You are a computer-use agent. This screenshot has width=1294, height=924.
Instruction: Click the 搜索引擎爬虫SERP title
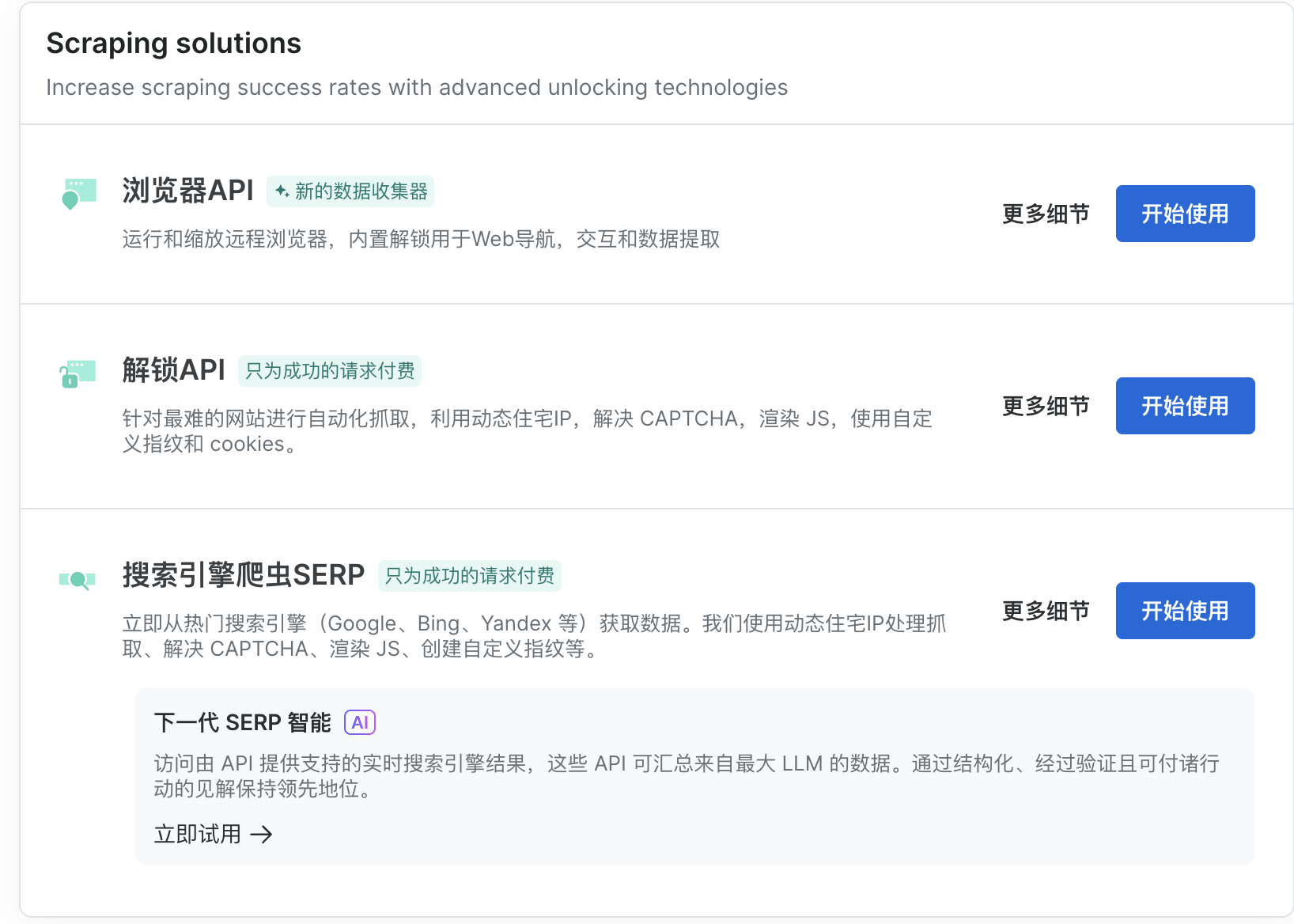(244, 575)
